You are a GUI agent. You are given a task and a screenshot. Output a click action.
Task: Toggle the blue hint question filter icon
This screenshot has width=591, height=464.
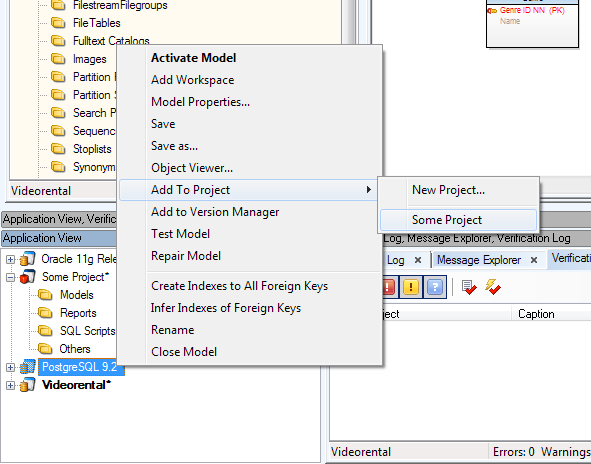(x=435, y=287)
